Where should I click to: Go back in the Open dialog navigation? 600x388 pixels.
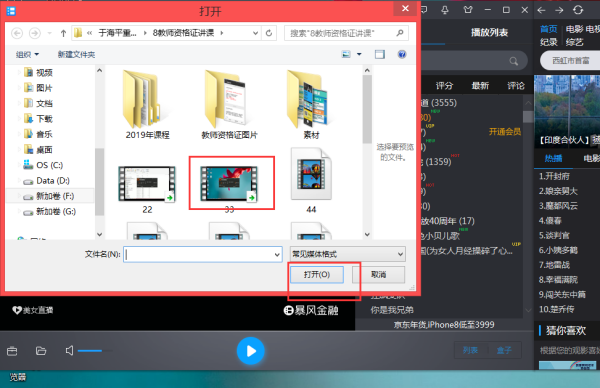[17, 33]
